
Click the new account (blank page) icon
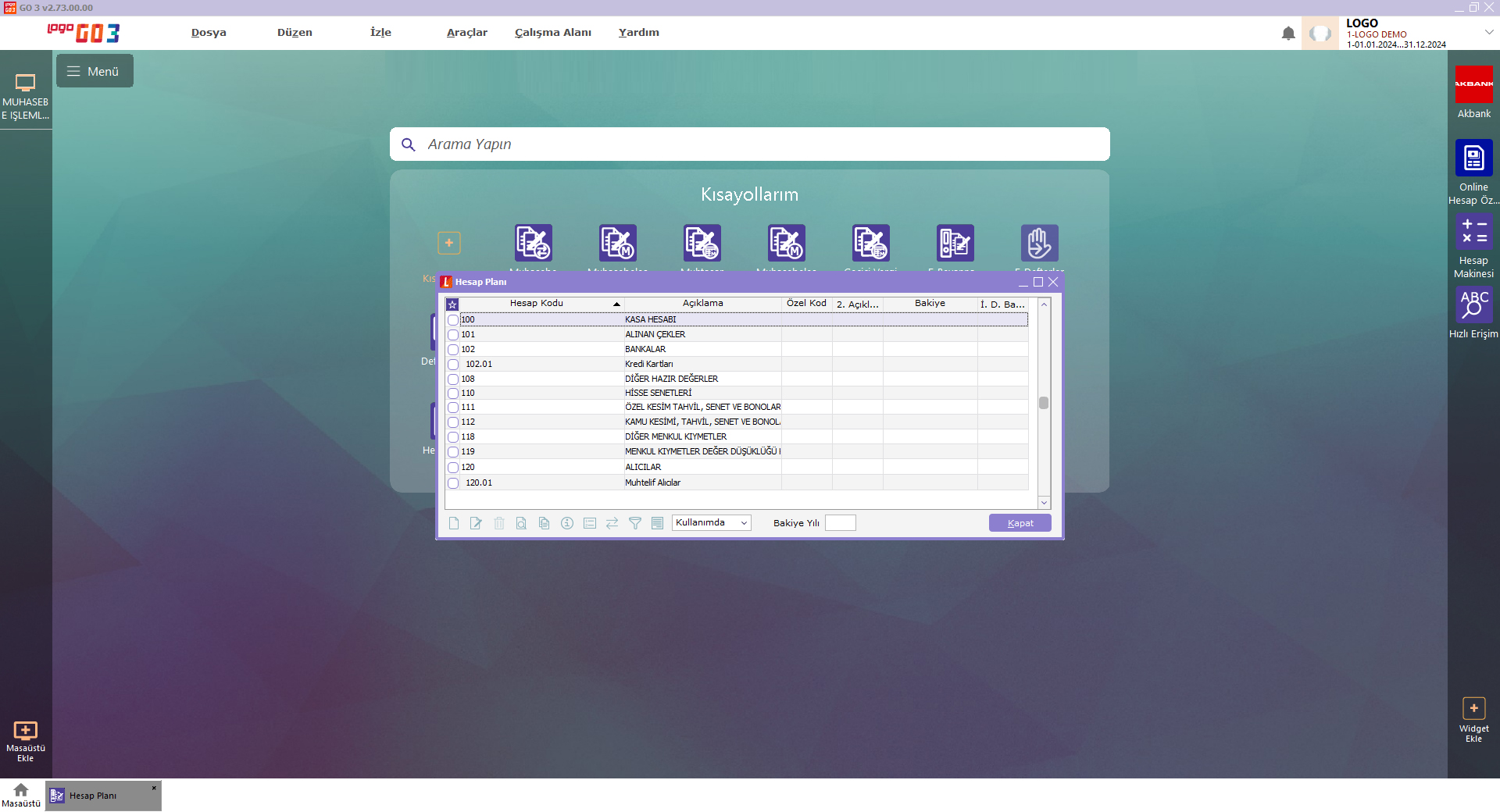[x=454, y=523]
